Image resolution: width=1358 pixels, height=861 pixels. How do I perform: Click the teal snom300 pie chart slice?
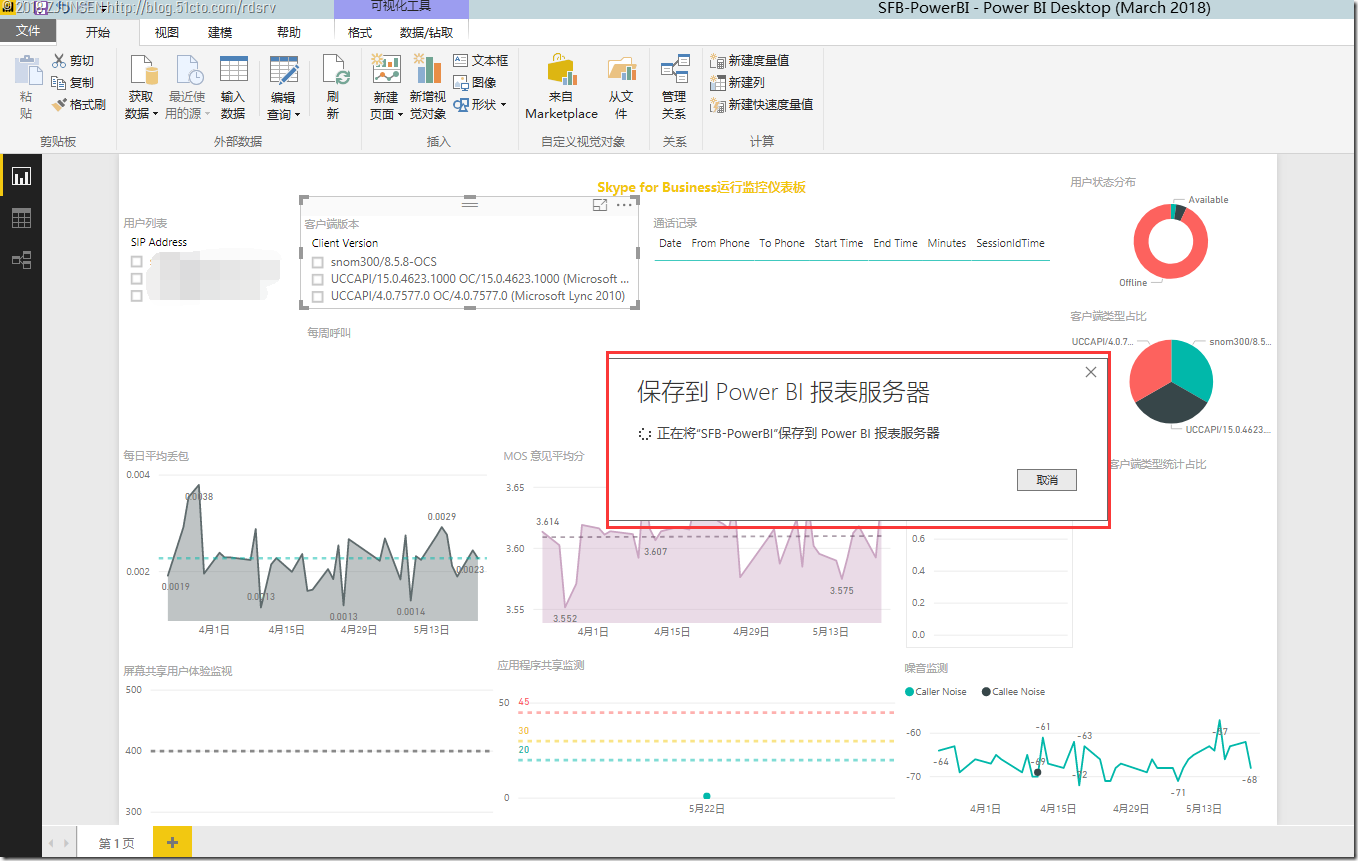point(1192,368)
